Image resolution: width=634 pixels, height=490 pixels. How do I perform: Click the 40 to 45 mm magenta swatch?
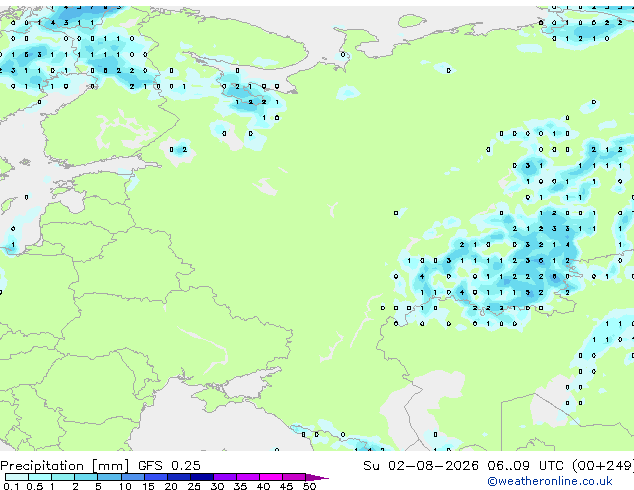[271, 477]
